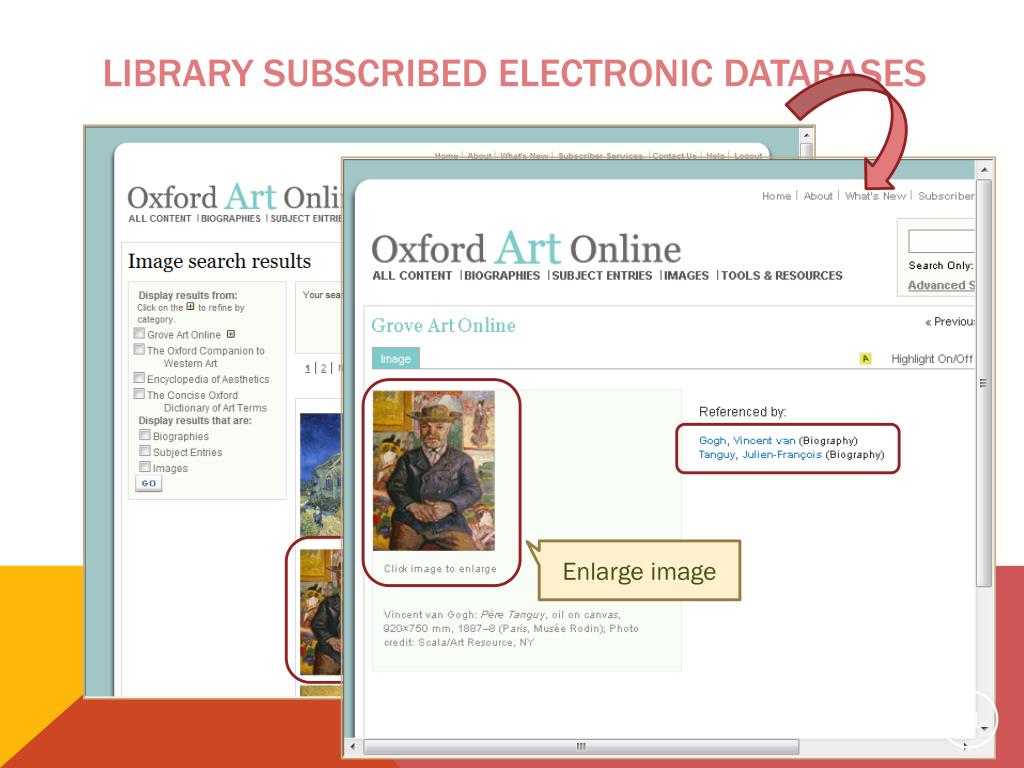The image size is (1024, 768).
Task: Click Home link in front window
Action: 776,196
